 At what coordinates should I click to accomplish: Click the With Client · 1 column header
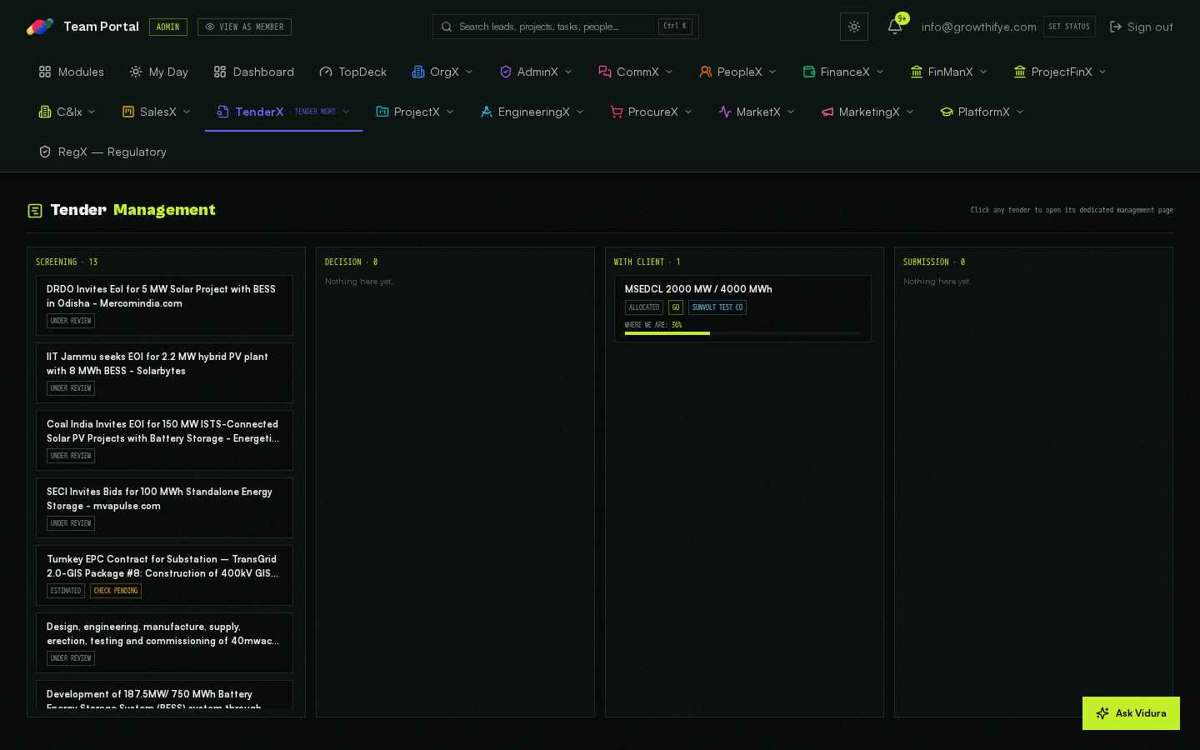click(x=647, y=262)
